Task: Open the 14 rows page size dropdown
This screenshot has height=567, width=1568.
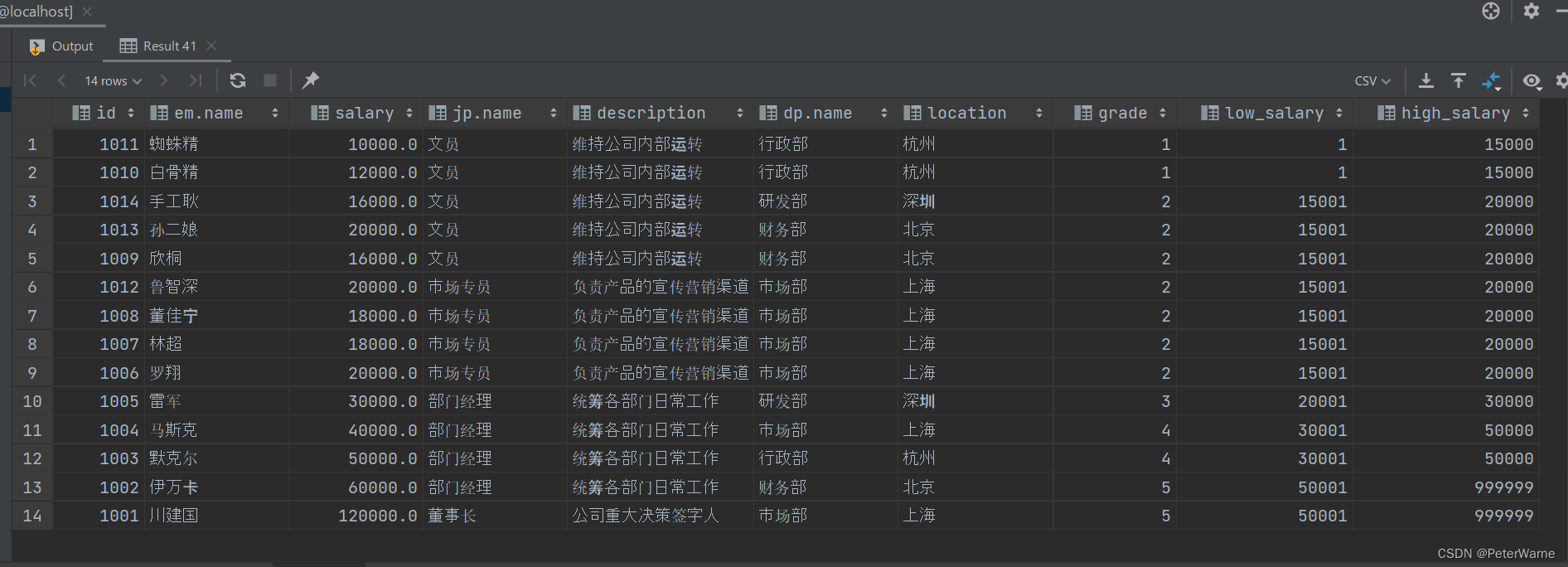Action: [x=114, y=80]
